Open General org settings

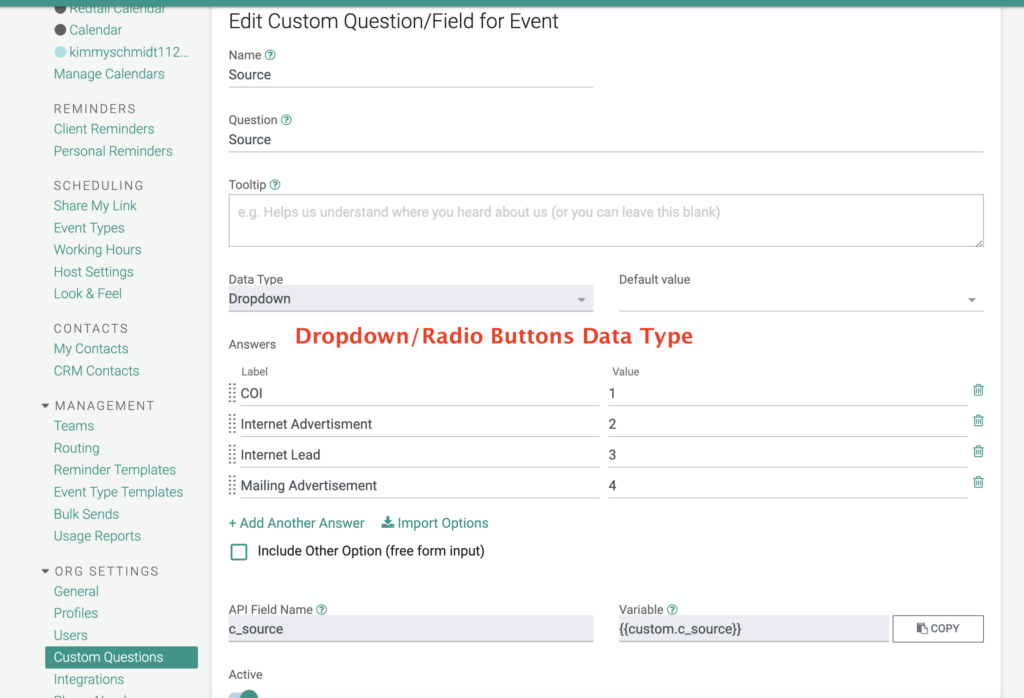[76, 591]
